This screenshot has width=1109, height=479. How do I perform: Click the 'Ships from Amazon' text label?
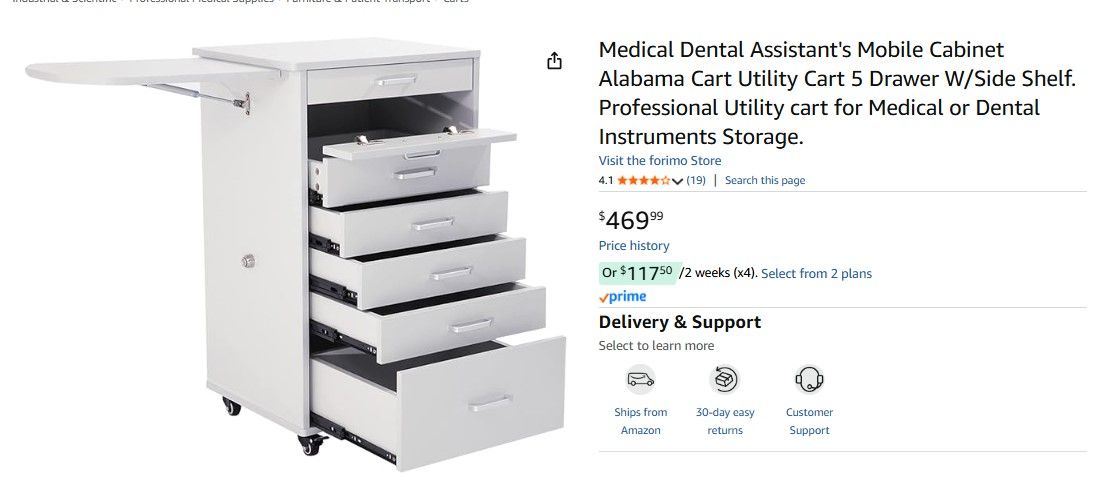point(640,421)
